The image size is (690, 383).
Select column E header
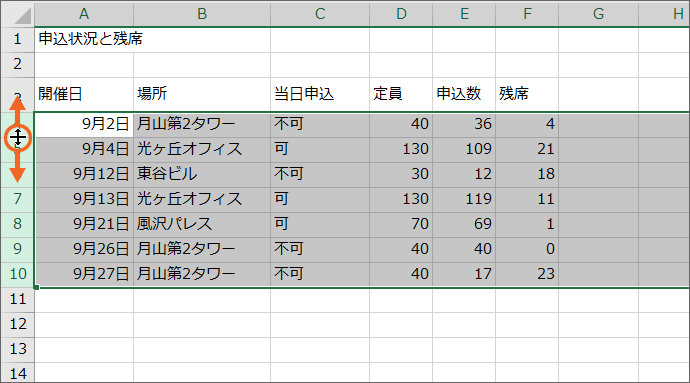click(x=464, y=14)
